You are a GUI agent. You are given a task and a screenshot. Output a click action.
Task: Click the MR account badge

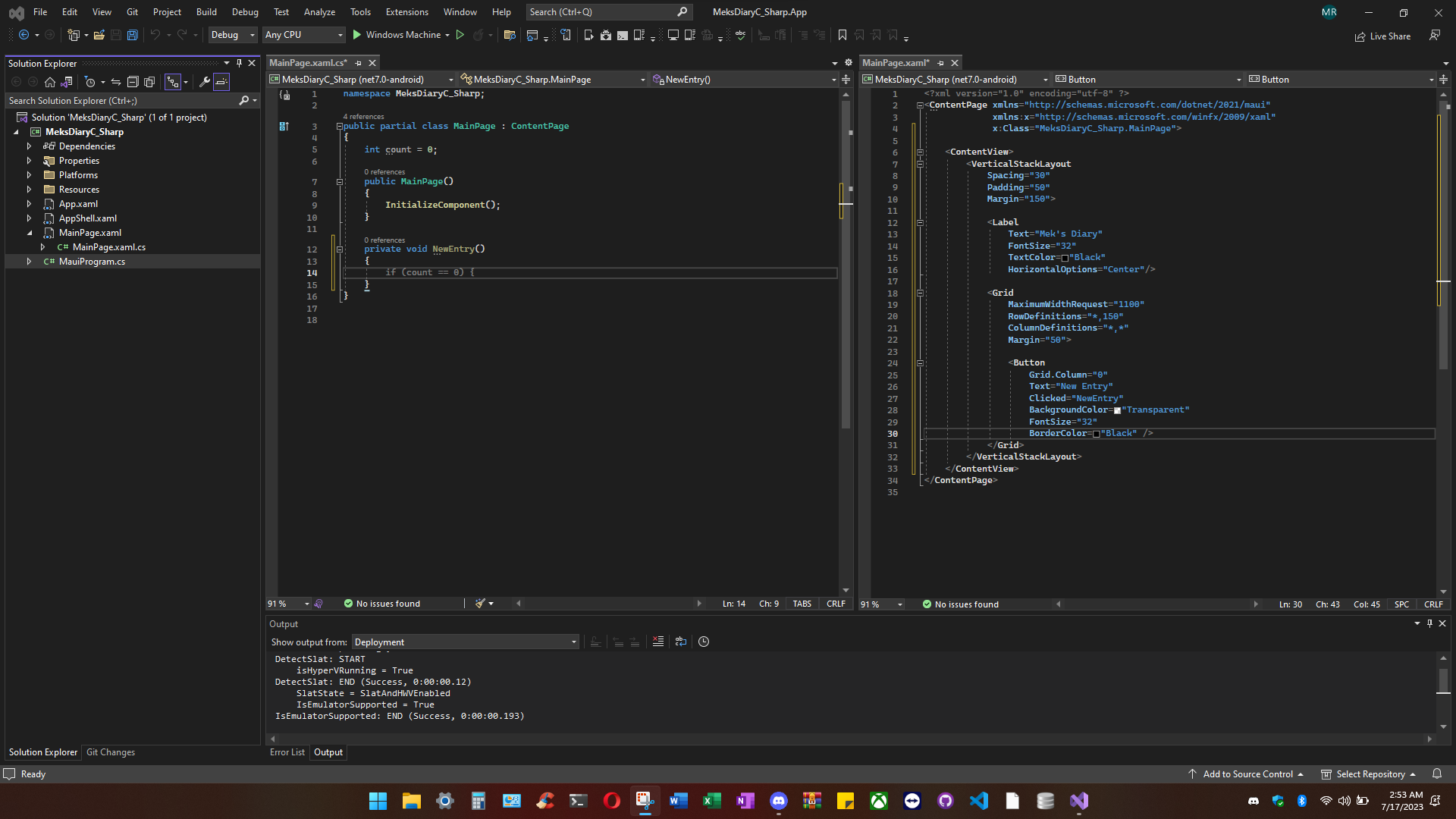click(x=1329, y=12)
